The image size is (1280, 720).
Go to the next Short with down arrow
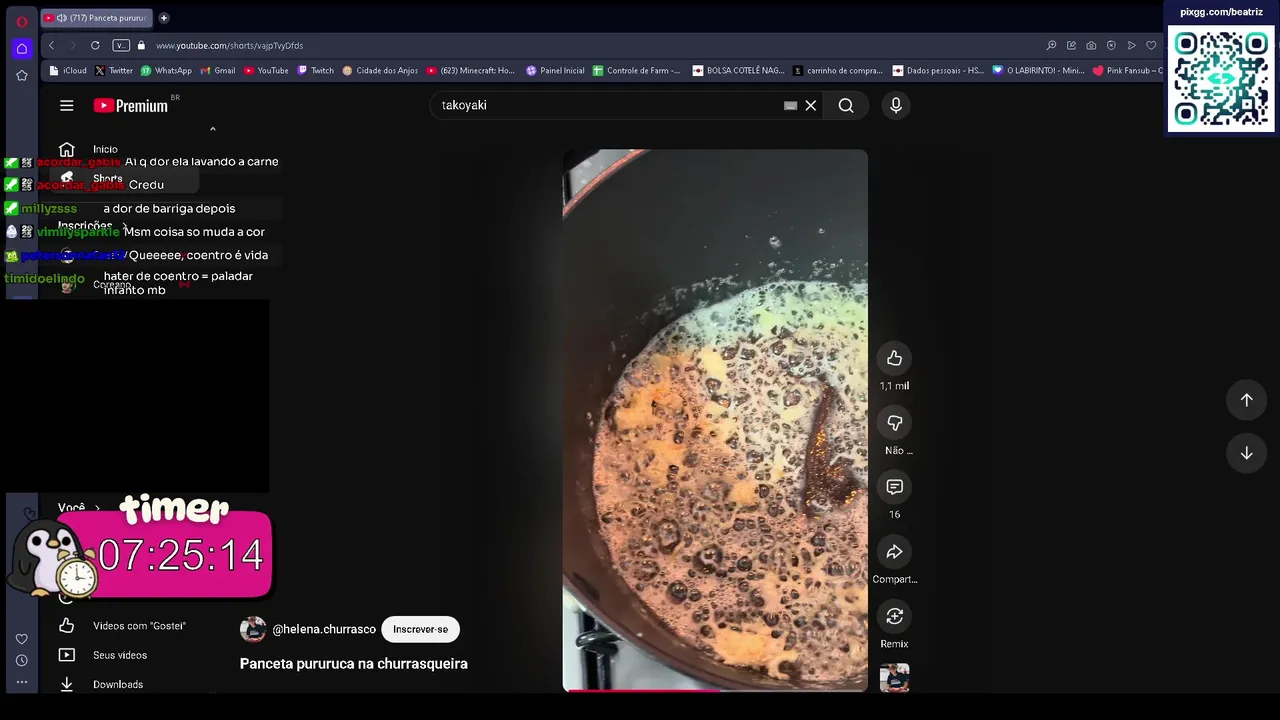(x=1246, y=453)
